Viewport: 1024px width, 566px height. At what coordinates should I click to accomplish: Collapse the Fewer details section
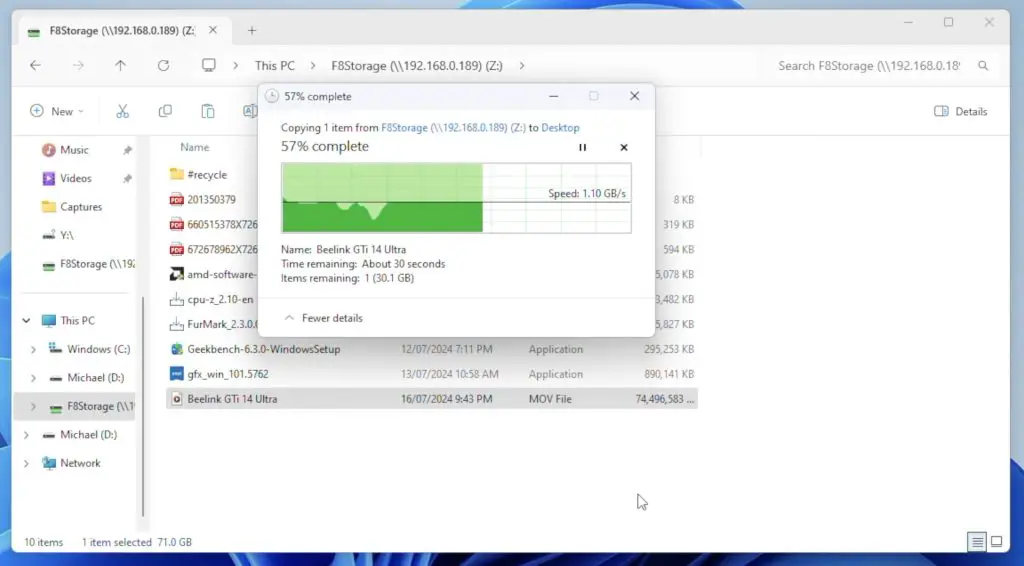click(323, 318)
